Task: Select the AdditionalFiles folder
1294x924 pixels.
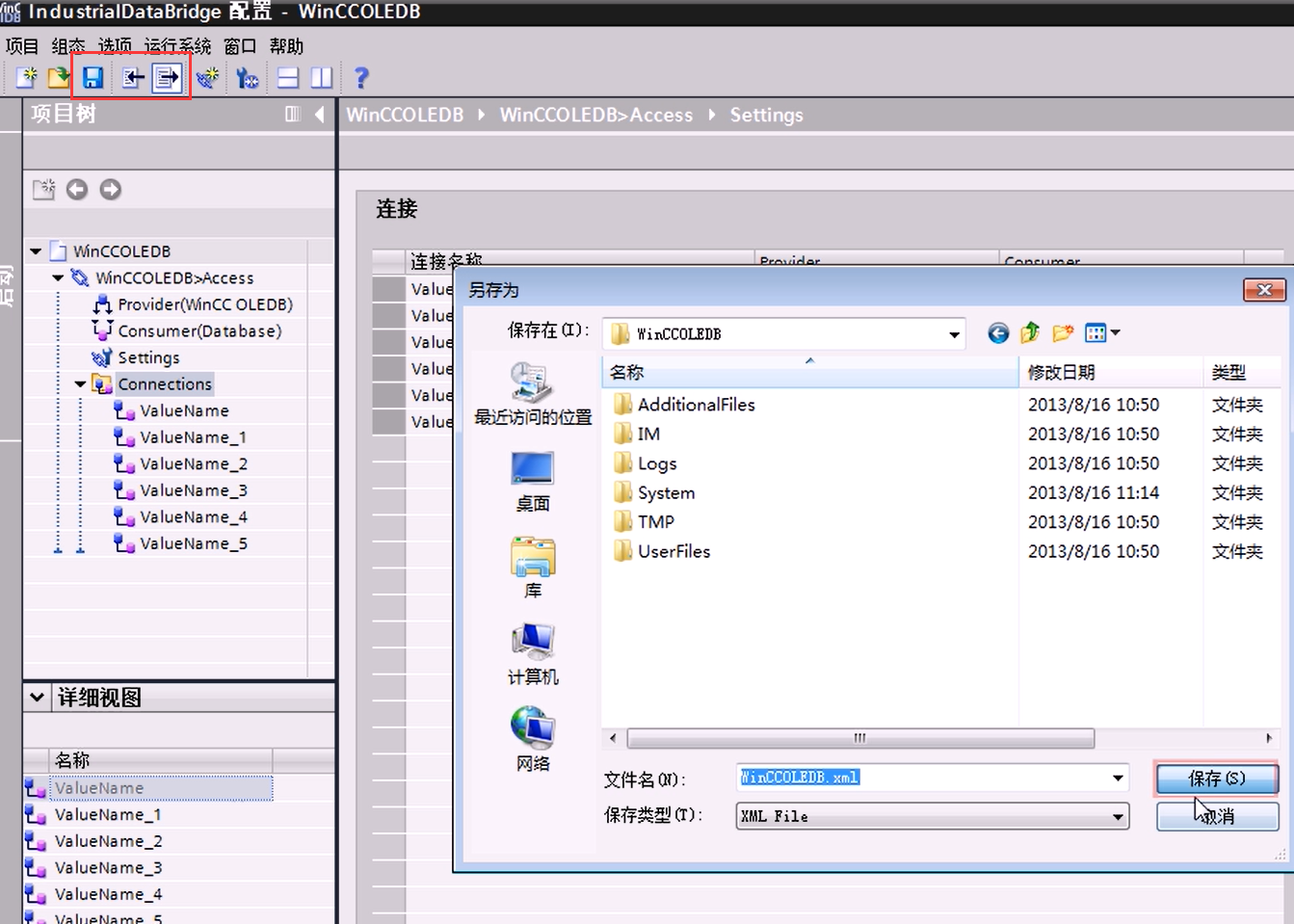Action: [684, 405]
